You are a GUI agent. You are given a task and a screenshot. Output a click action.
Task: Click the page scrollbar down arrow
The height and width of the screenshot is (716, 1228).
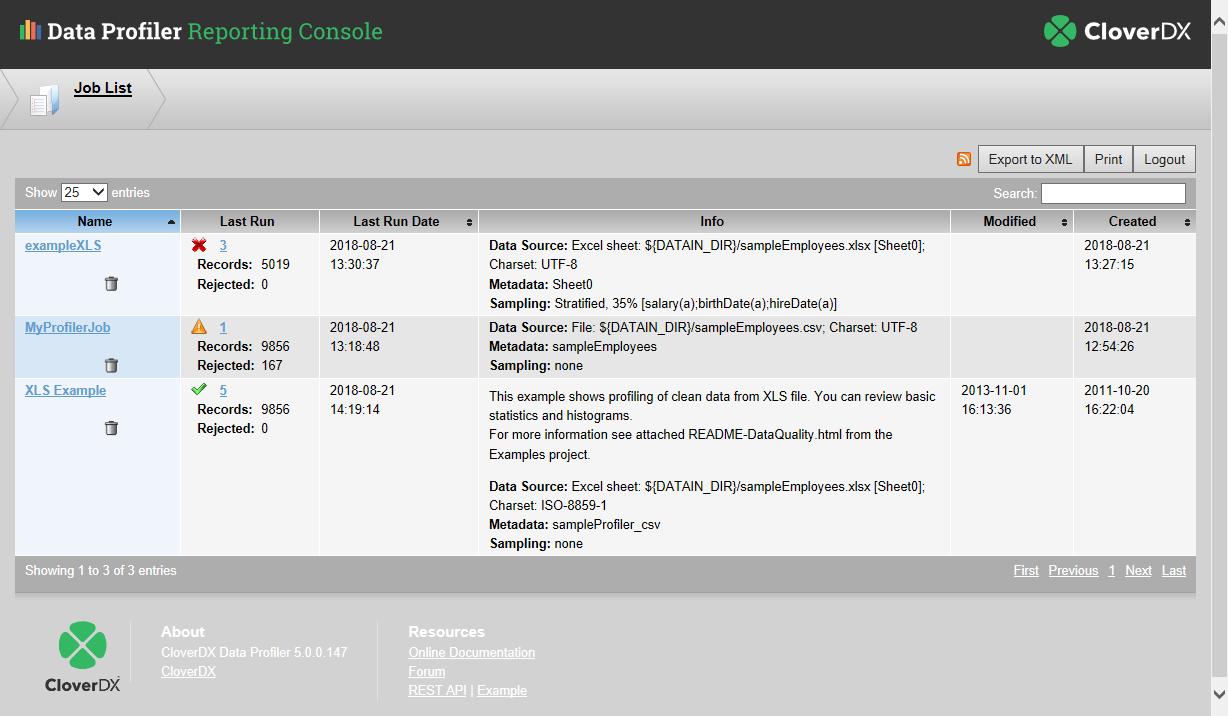pyautogui.click(x=1218, y=694)
